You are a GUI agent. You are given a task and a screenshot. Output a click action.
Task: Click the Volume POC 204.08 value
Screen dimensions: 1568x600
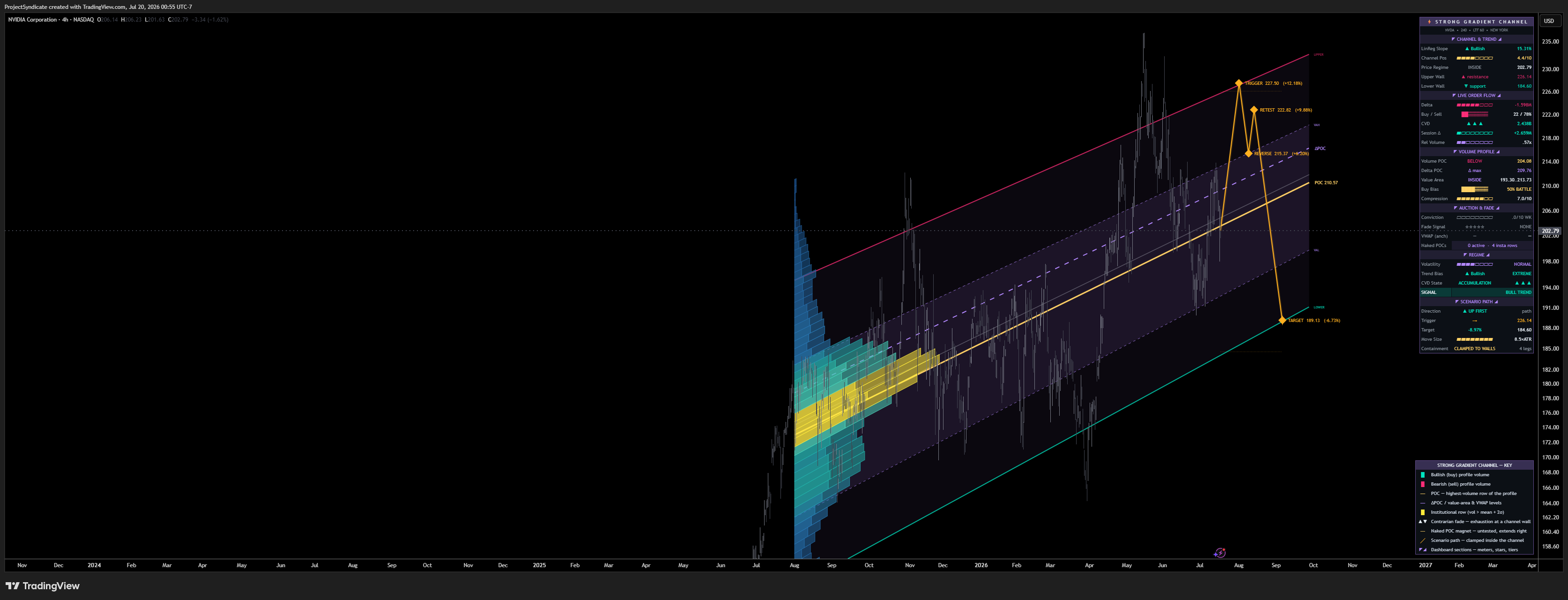click(1523, 161)
